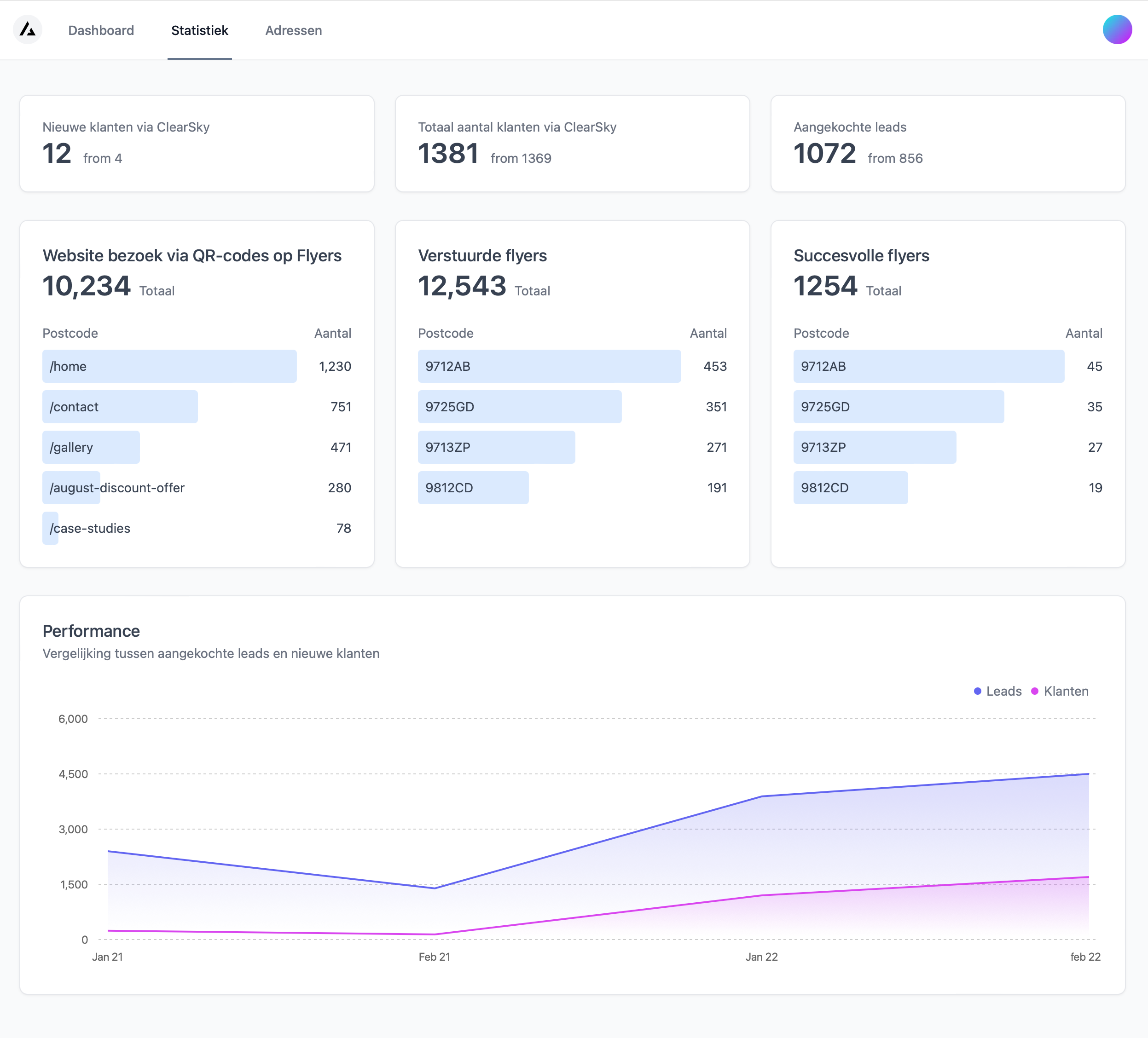Click the 3,000 y-axis label
Screen dimensions: 1148x1038
tap(73, 829)
